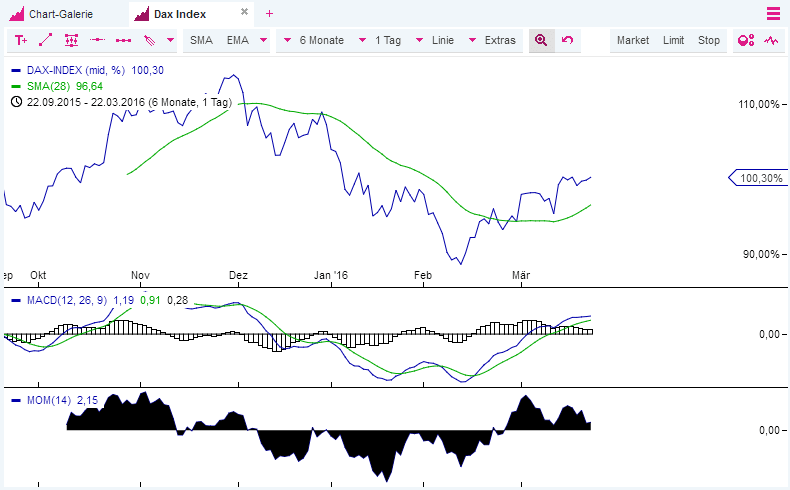Click the circles comparison icon

[746, 40]
